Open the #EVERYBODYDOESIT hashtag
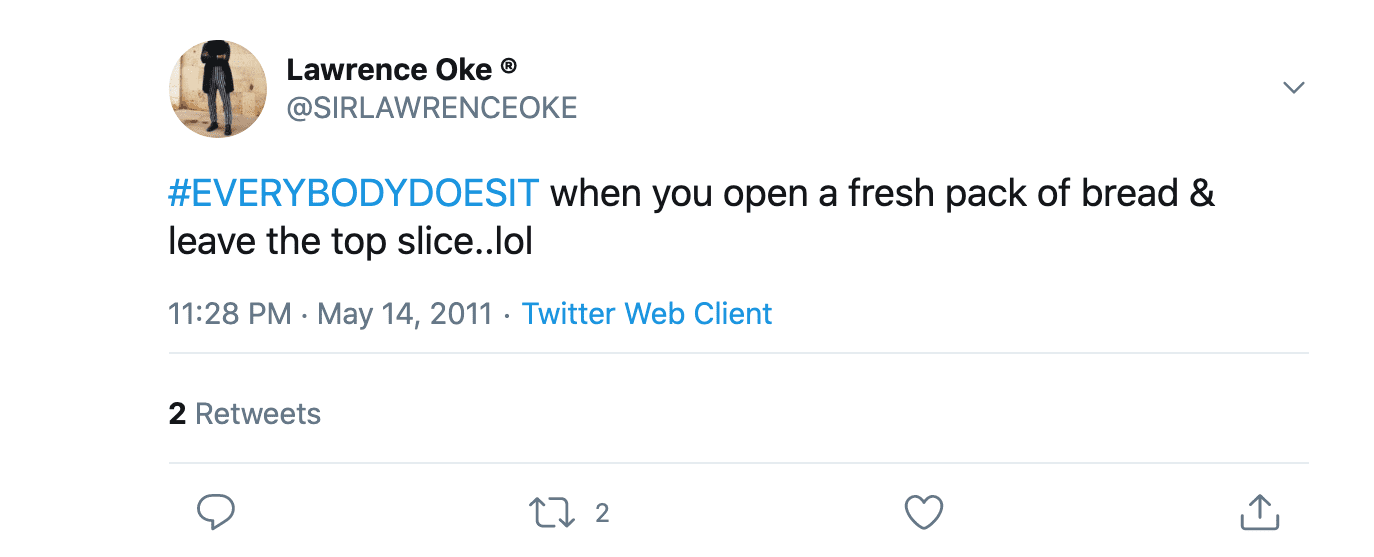The image size is (1374, 557). (x=354, y=193)
